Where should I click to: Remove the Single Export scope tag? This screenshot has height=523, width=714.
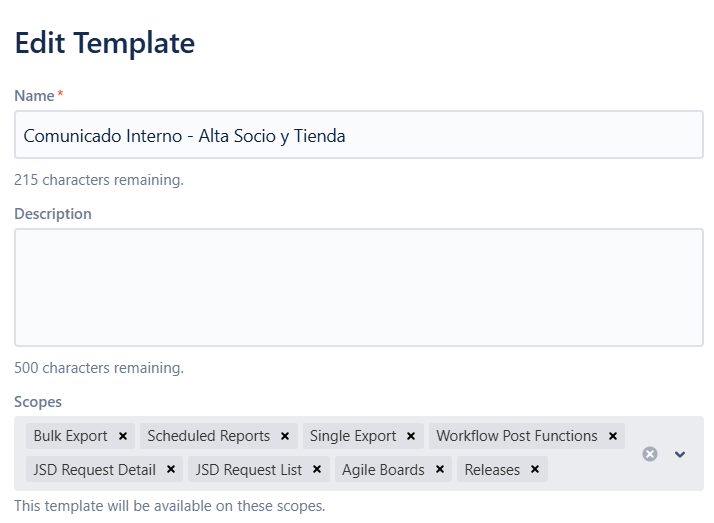tap(411, 436)
